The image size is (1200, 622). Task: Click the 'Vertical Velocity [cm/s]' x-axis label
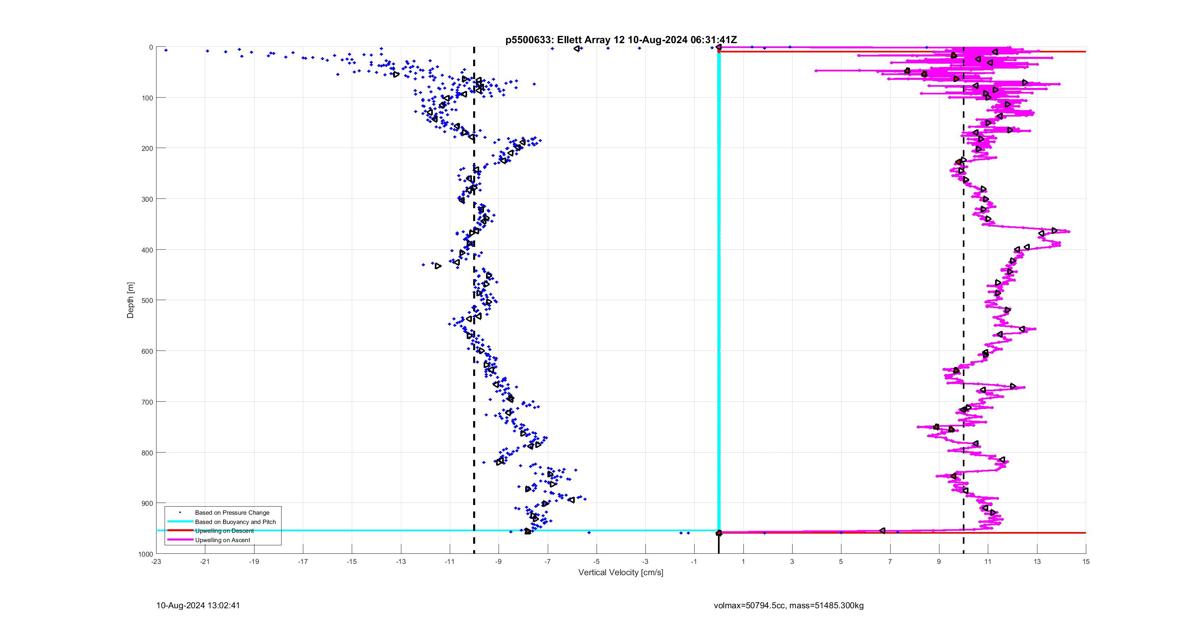[x=621, y=573]
